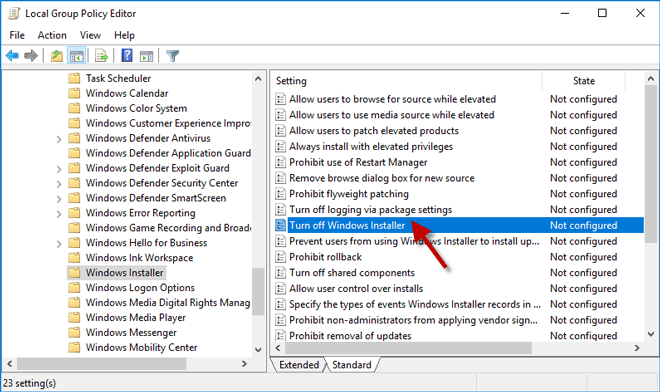Expand the Windows Defender SmartScreen node
This screenshot has height=392, width=660.
point(59,199)
